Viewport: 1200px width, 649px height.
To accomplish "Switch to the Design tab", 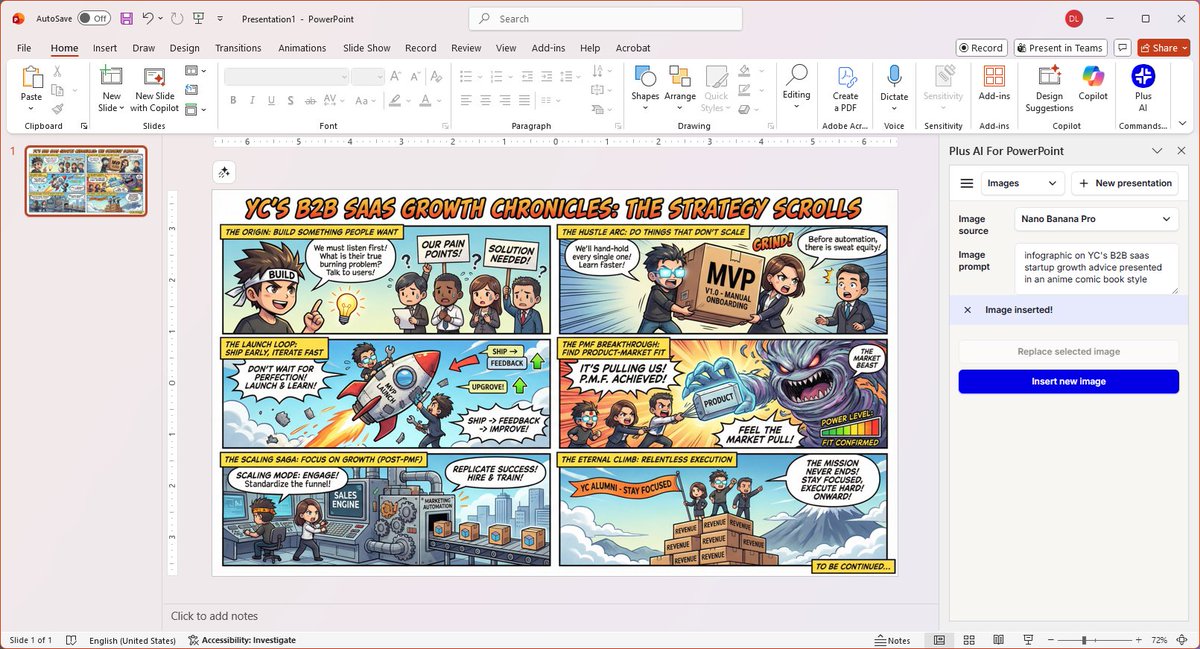I will coord(184,48).
